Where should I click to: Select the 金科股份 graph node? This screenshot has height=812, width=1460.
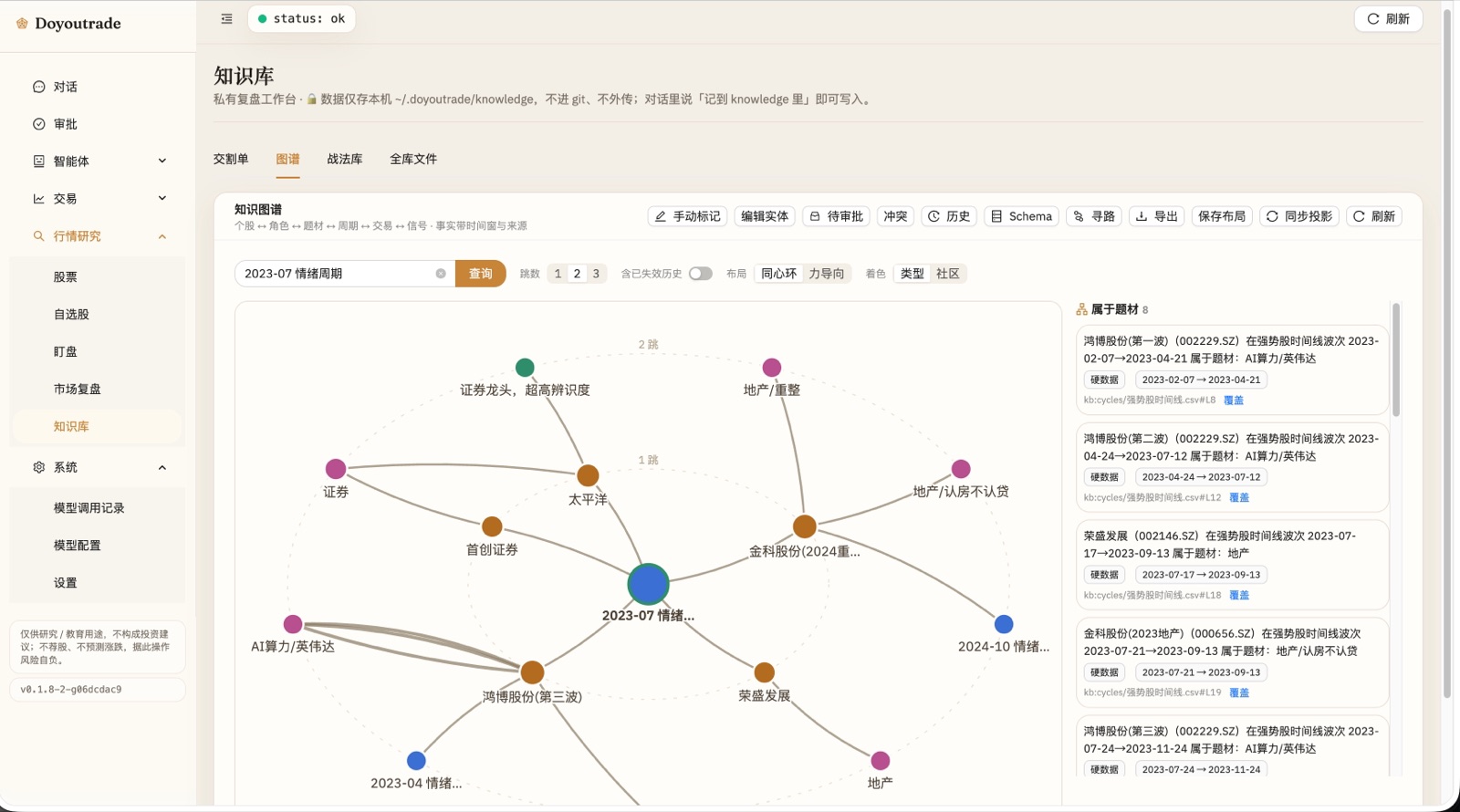tap(804, 526)
